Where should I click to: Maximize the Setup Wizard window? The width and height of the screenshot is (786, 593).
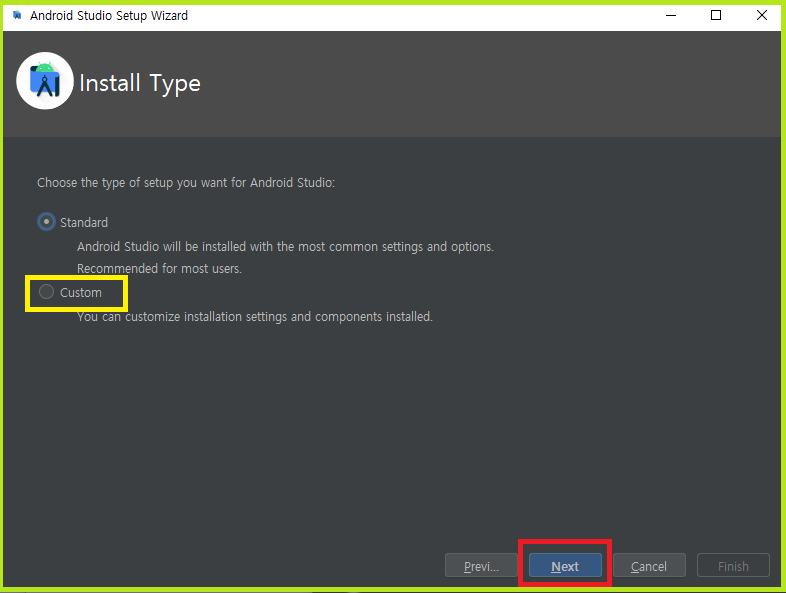(716, 16)
